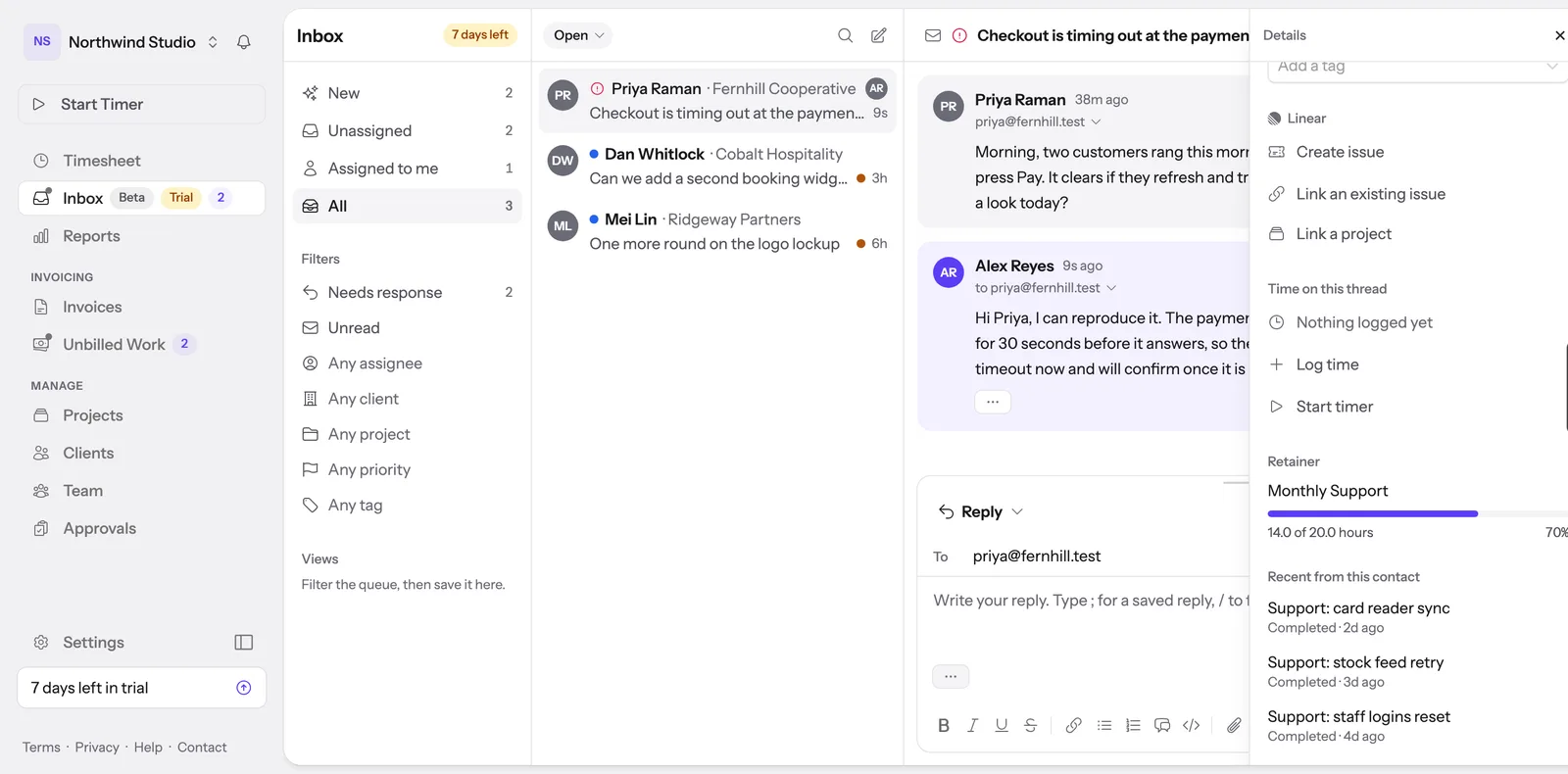
Task: Click Priya Raman's PR avatar in thread
Action: coord(949,106)
